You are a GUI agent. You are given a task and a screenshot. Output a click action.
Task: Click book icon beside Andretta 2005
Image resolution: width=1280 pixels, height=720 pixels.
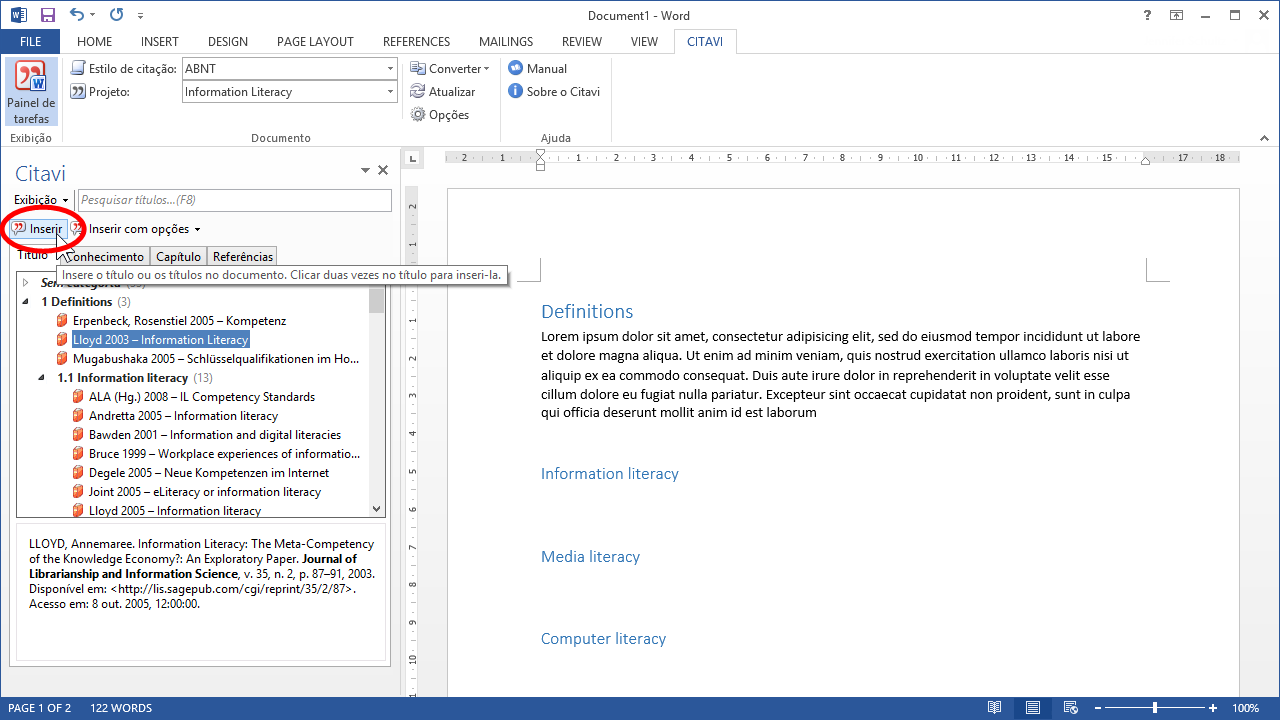pyautogui.click(x=78, y=416)
